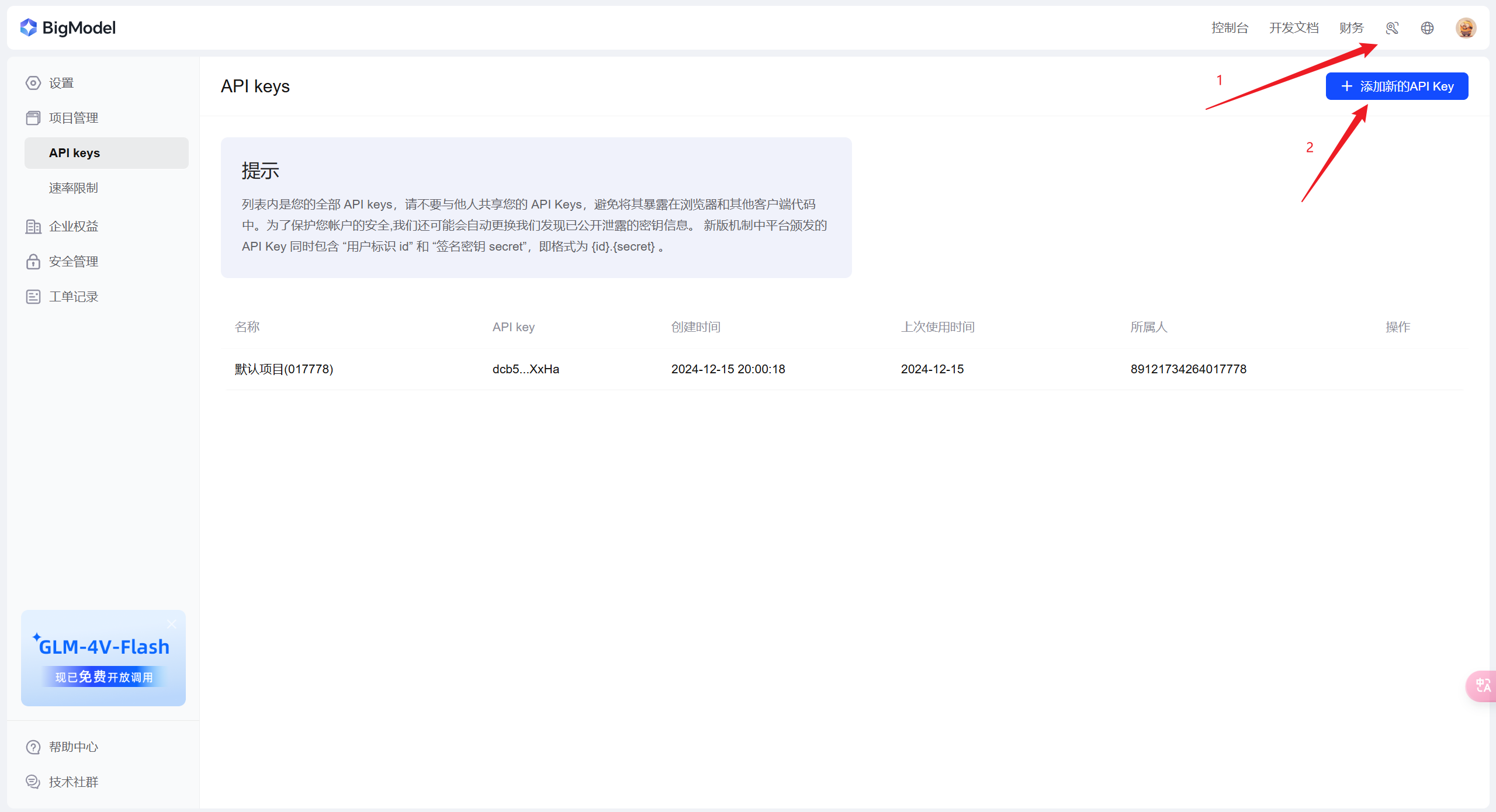
Task: Open 技术社群 chat bubble icon
Action: point(33,782)
